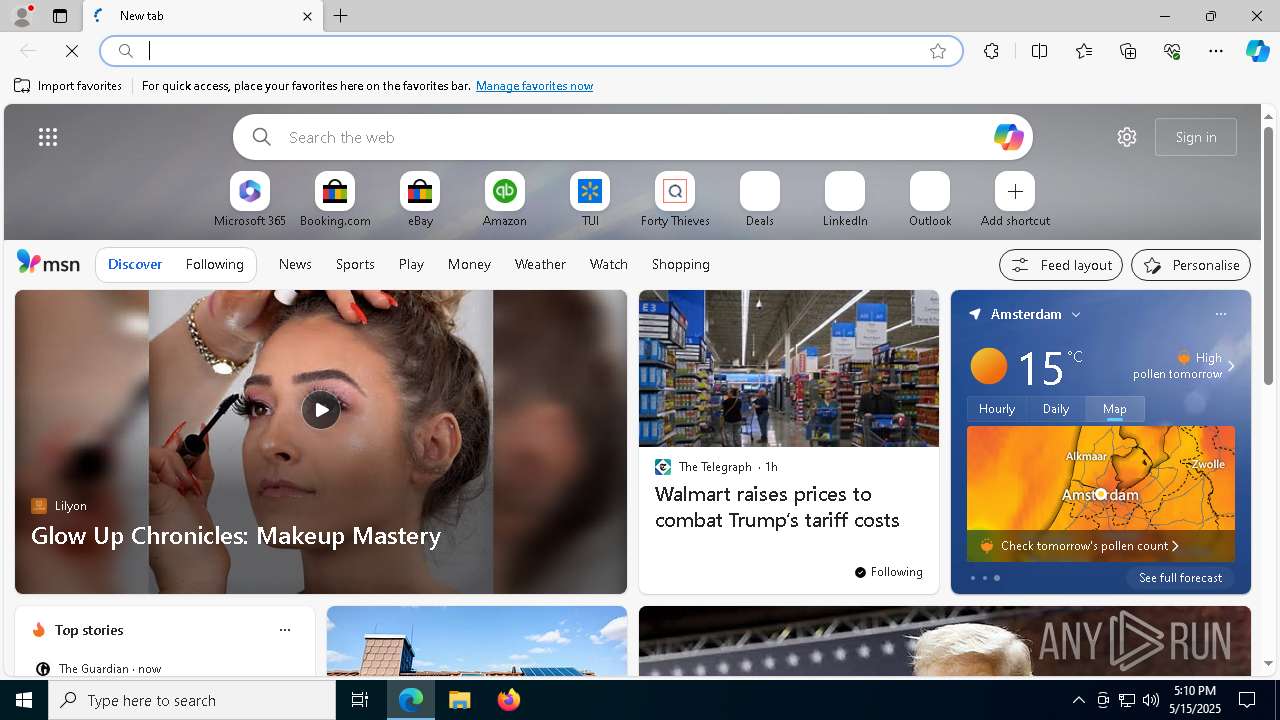Open File Explorer from taskbar
This screenshot has width=1280, height=720.
[460, 700]
